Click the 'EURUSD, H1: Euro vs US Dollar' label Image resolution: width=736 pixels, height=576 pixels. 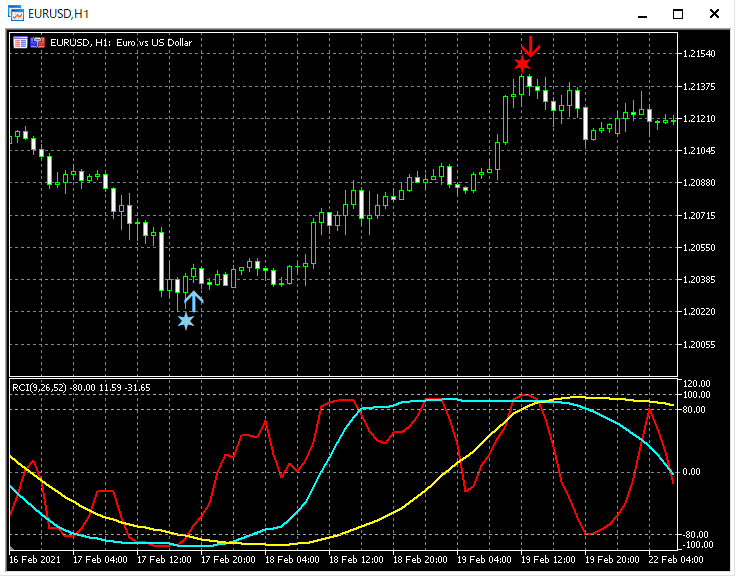coord(121,43)
